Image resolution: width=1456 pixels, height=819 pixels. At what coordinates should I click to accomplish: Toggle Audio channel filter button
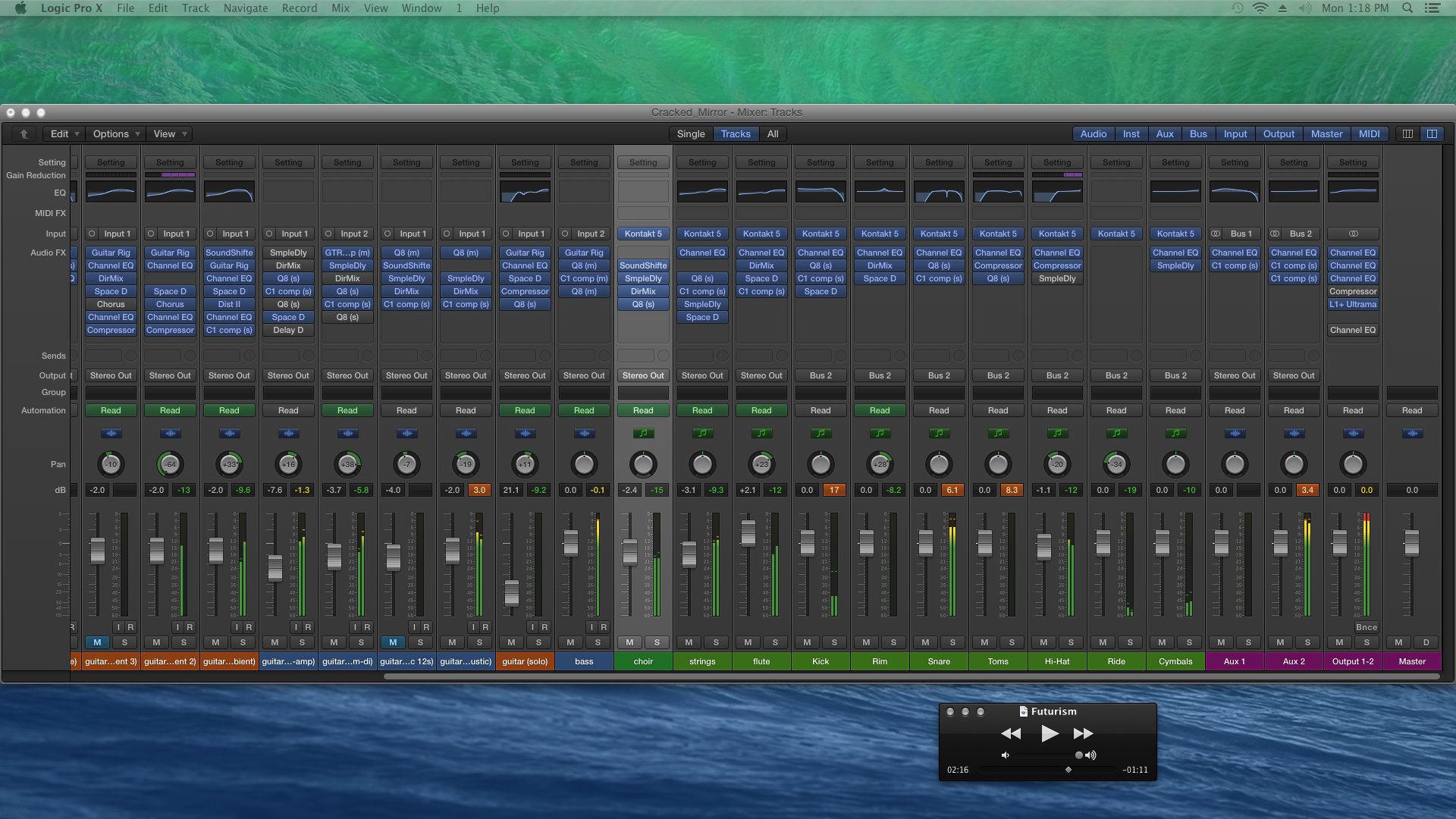tap(1094, 134)
